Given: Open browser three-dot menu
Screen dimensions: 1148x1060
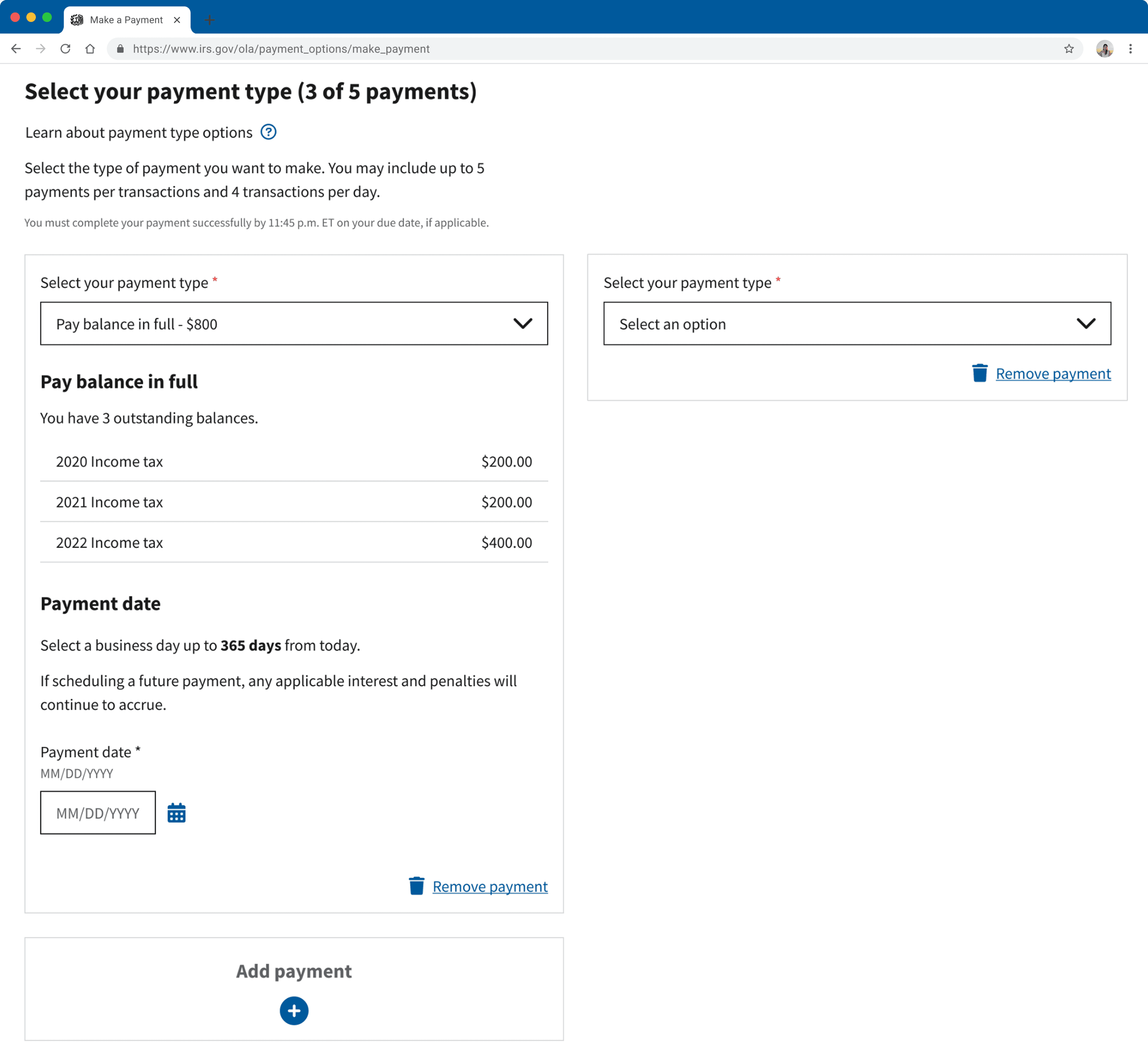Looking at the screenshot, I should 1130,49.
